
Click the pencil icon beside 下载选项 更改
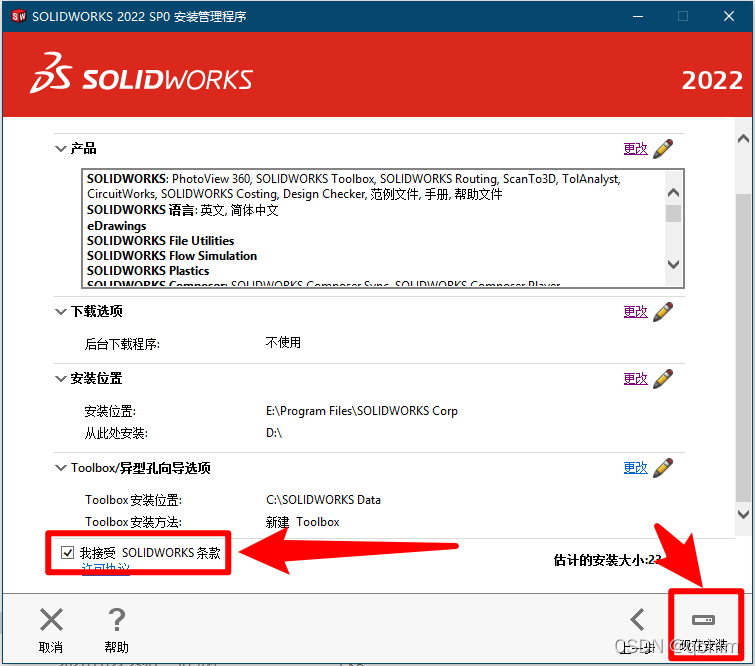pos(663,312)
